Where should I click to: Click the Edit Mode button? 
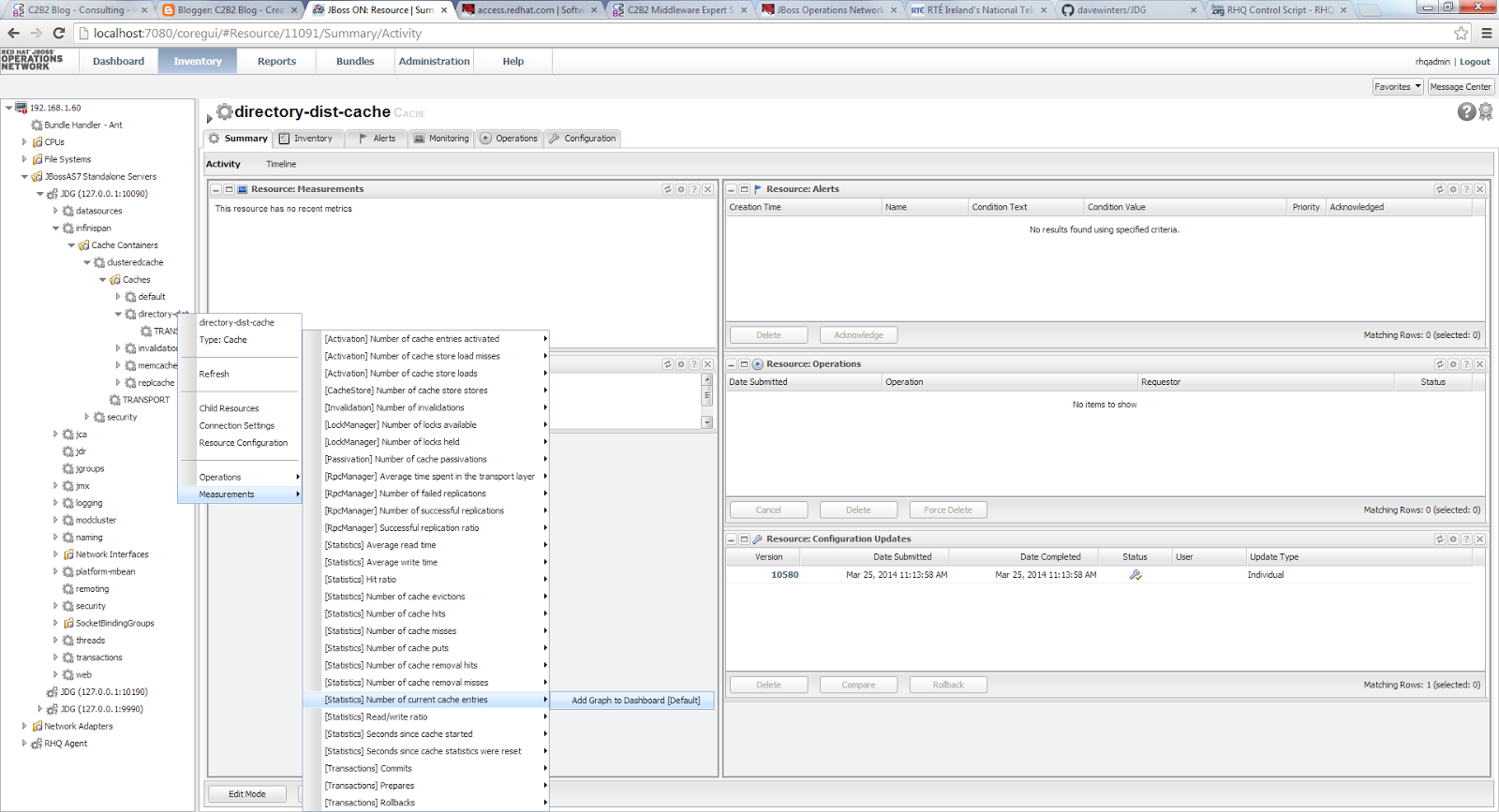pyautogui.click(x=247, y=794)
